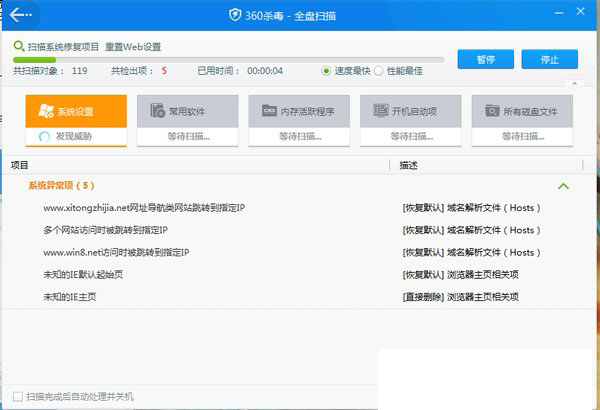
Task: Click the 360 shield logo in title
Action: (x=235, y=15)
